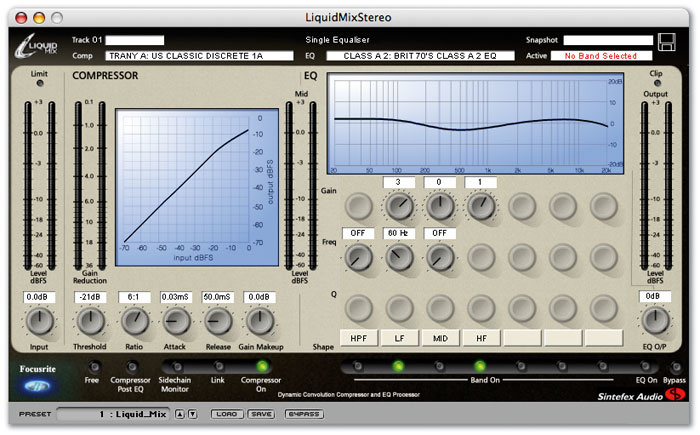Viewport: 700px width, 435px height.
Task: Toggle the Sidechain Monitor switch
Action: click(x=176, y=366)
